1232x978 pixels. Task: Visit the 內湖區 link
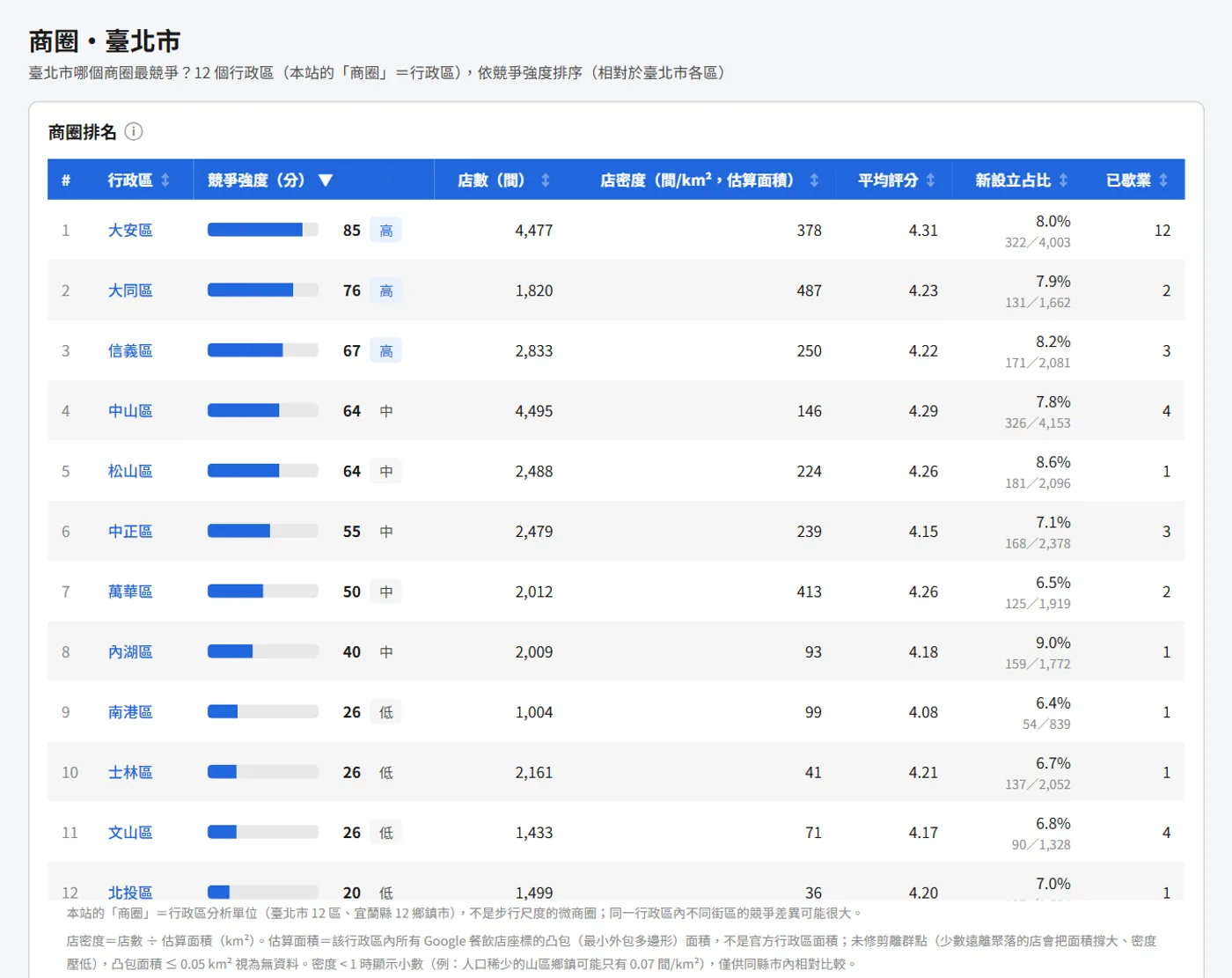coord(130,652)
